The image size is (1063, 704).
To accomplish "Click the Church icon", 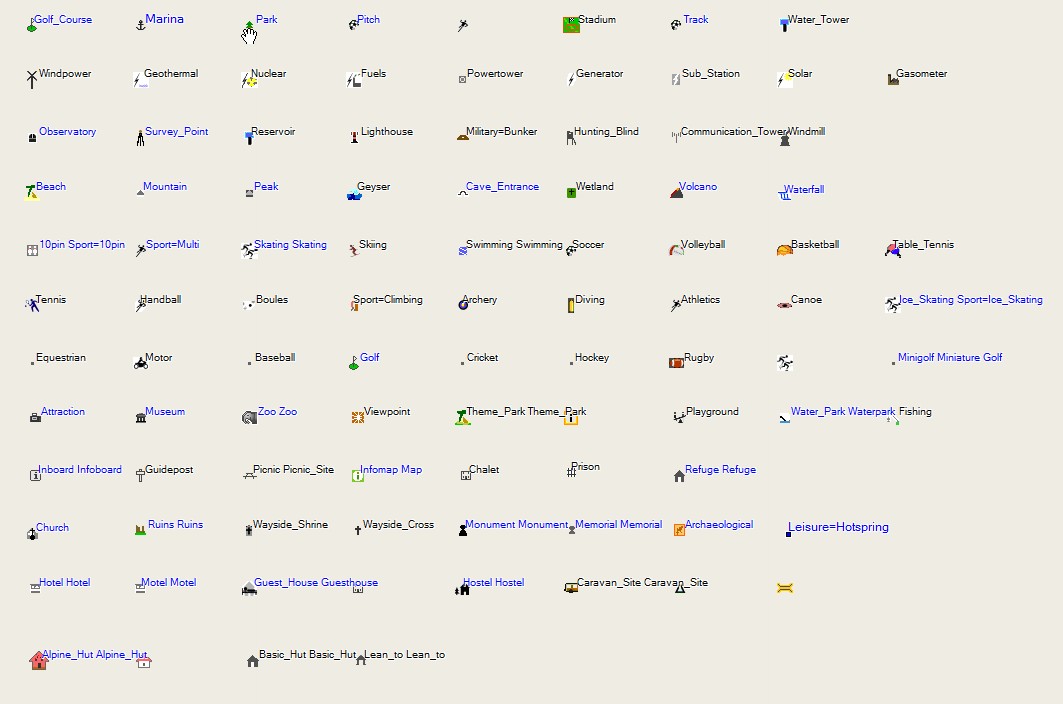I will pyautogui.click(x=32, y=534).
